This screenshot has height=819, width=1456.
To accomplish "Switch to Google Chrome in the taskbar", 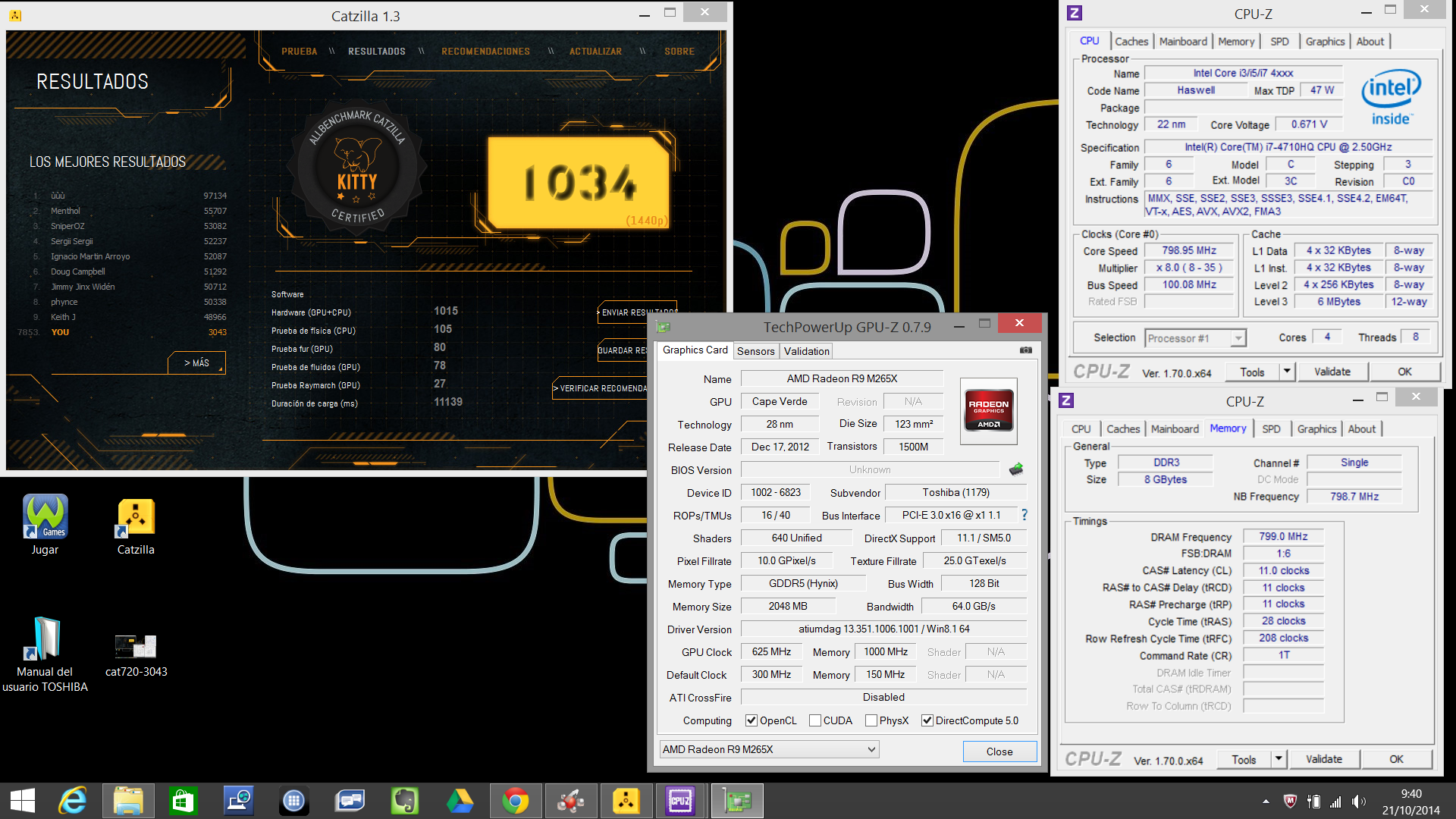I will [x=515, y=801].
